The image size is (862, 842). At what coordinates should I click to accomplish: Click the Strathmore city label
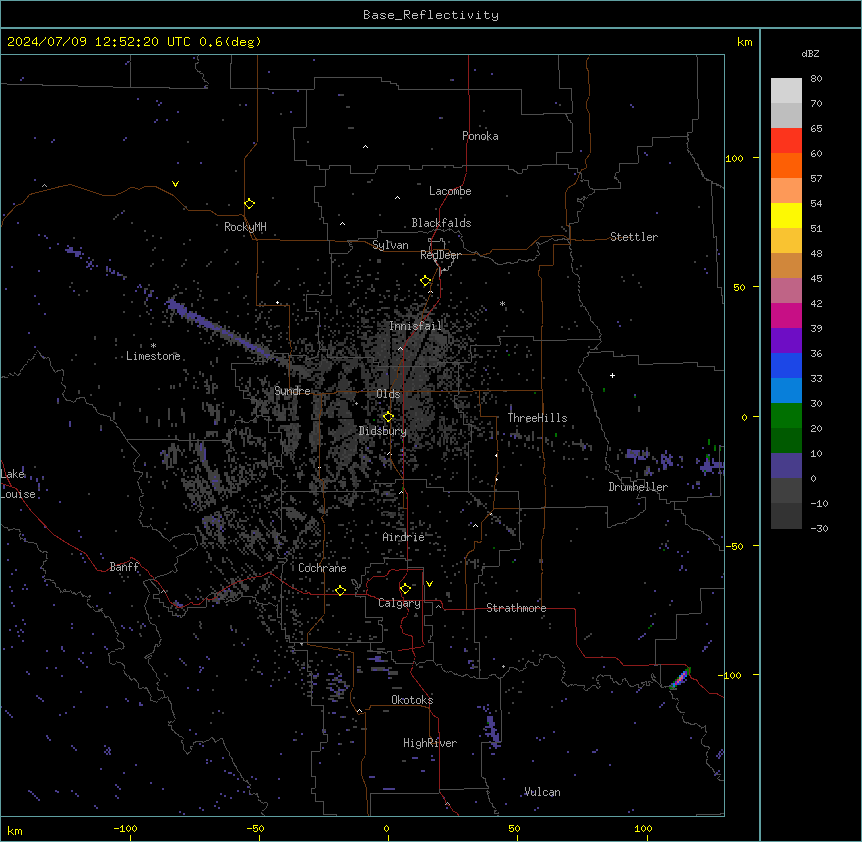[516, 608]
